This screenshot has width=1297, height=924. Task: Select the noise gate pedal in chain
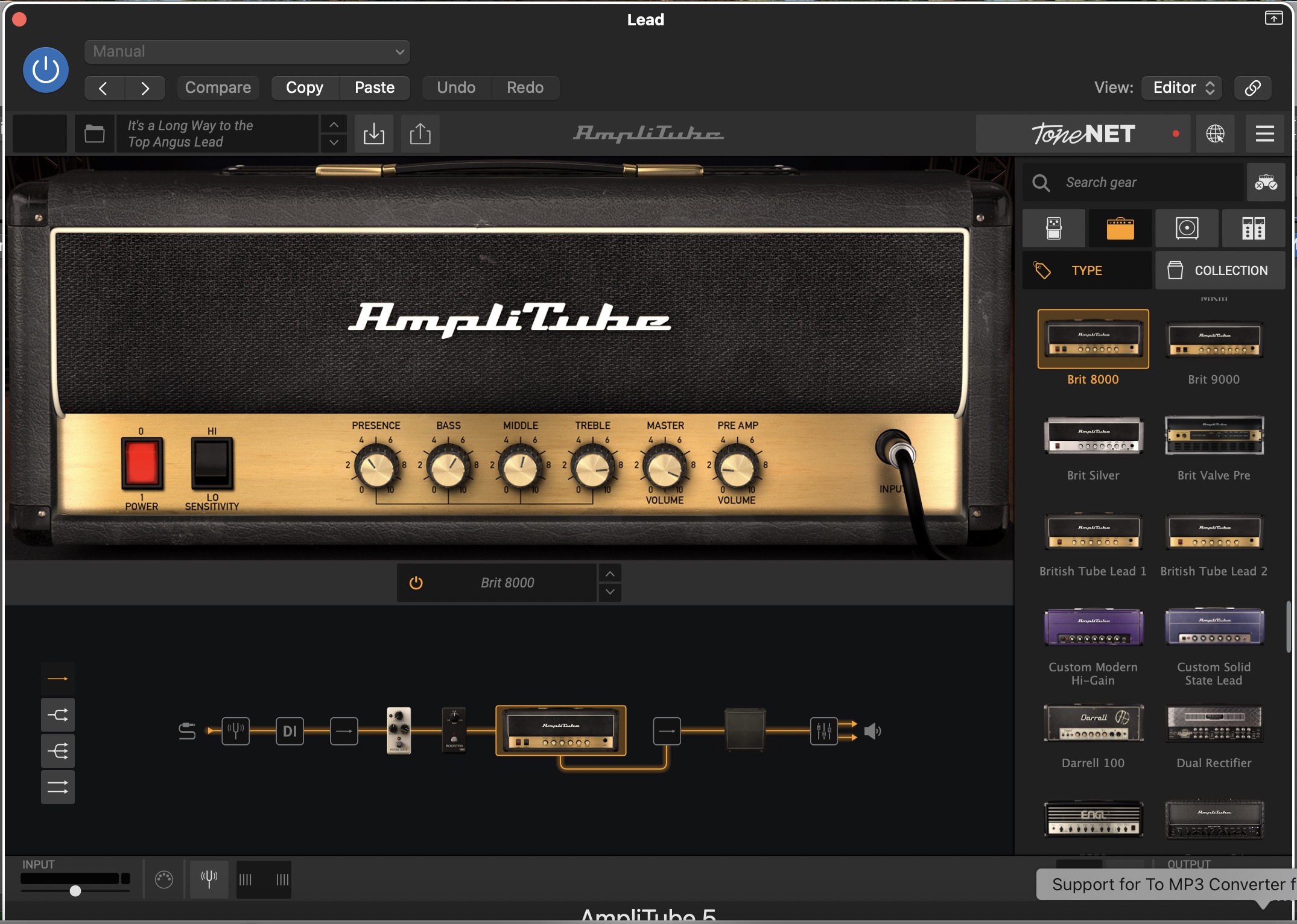pyautogui.click(x=399, y=730)
